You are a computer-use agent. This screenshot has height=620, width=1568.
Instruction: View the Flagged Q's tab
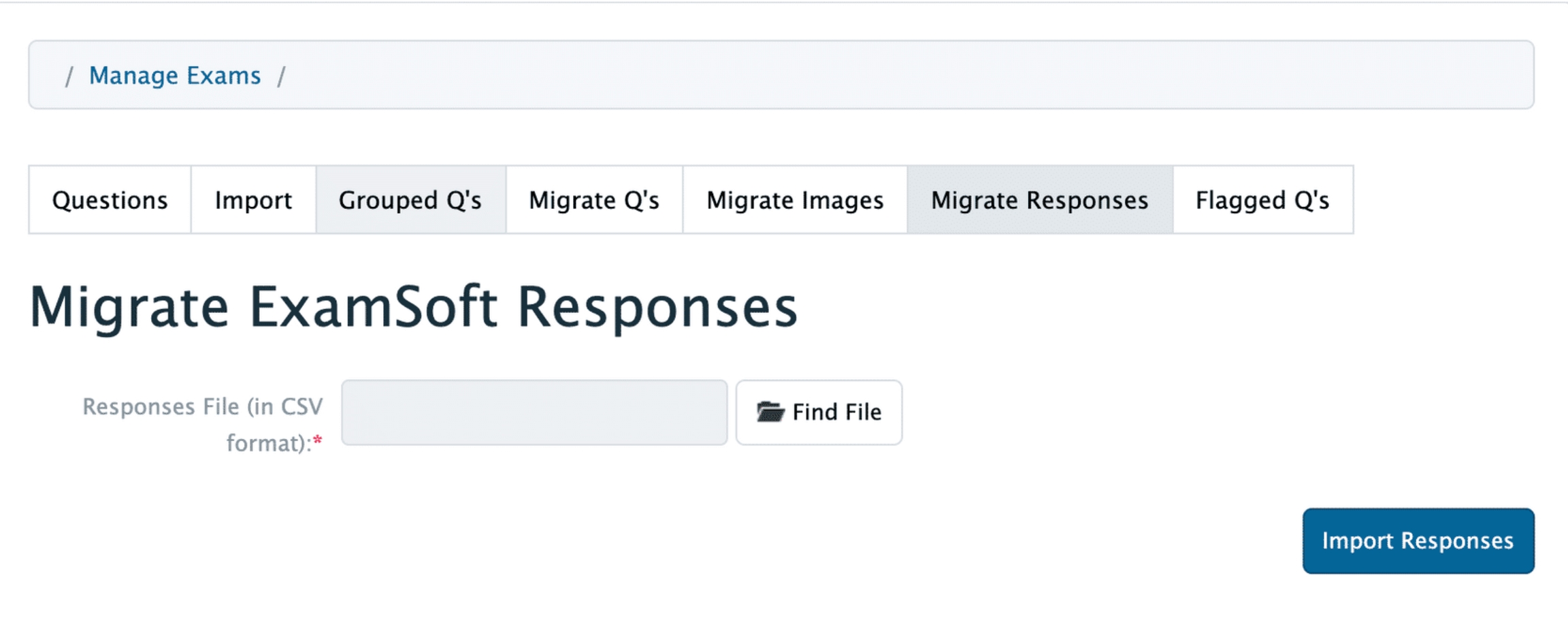1262,200
